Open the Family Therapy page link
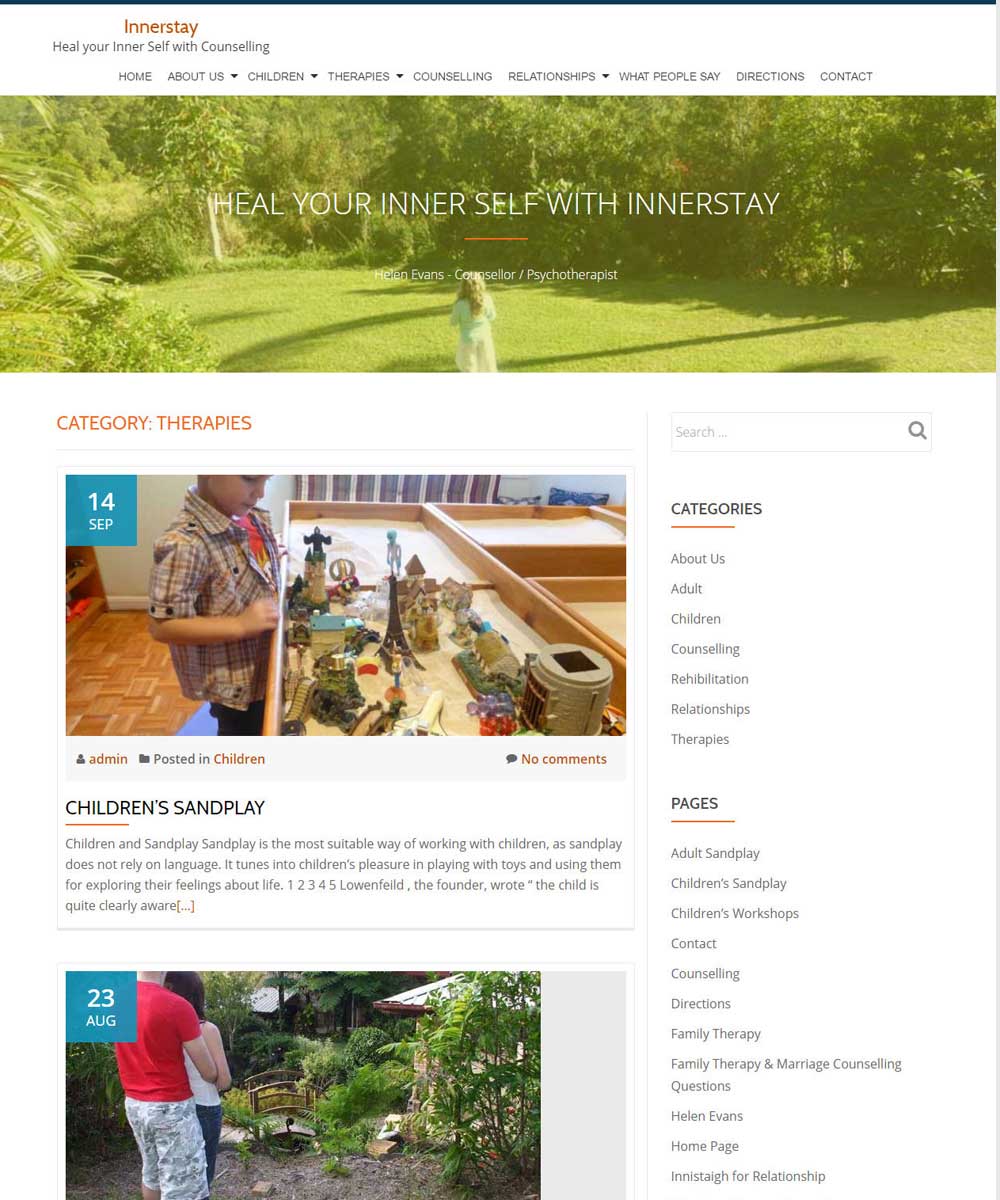The image size is (1000, 1200). (716, 1034)
